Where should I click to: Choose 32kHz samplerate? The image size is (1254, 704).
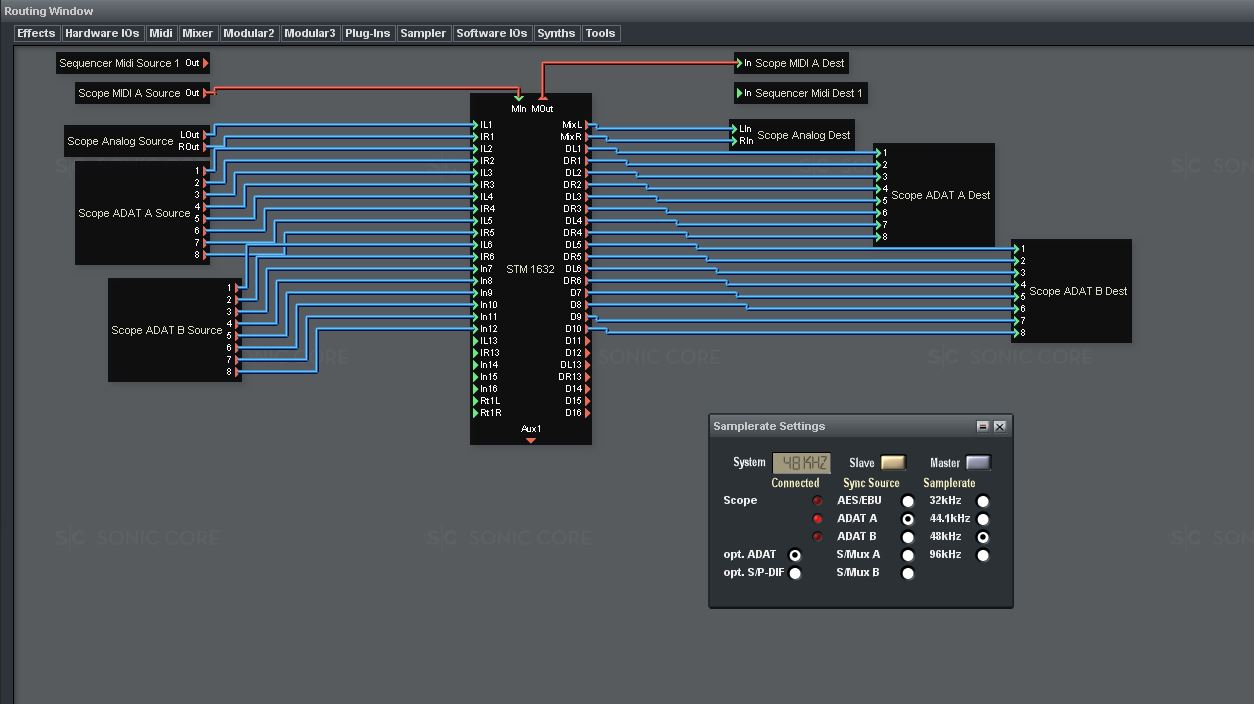tap(983, 501)
